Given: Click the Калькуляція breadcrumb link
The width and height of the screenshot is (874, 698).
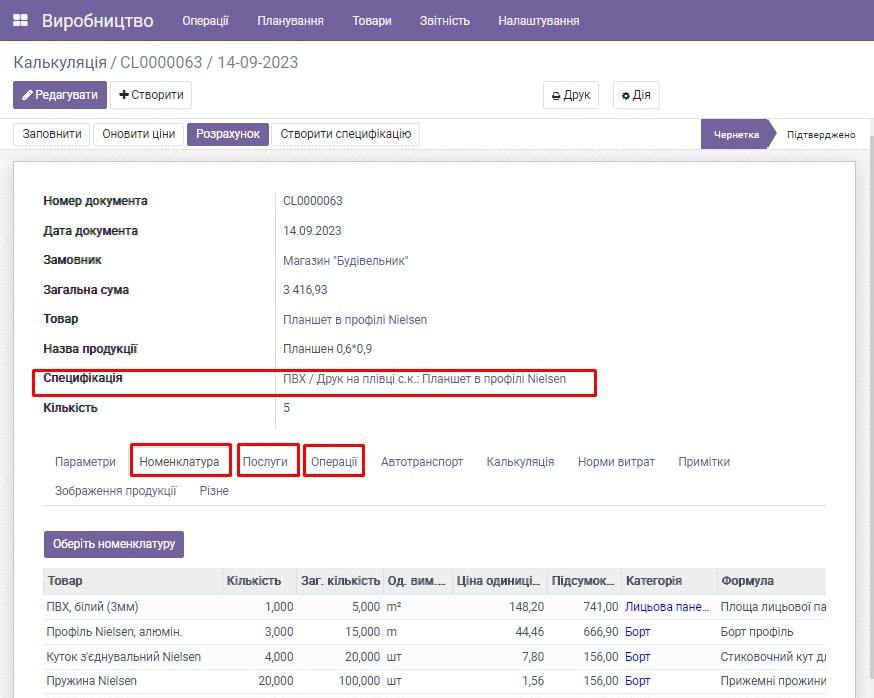Looking at the screenshot, I should [x=60, y=62].
